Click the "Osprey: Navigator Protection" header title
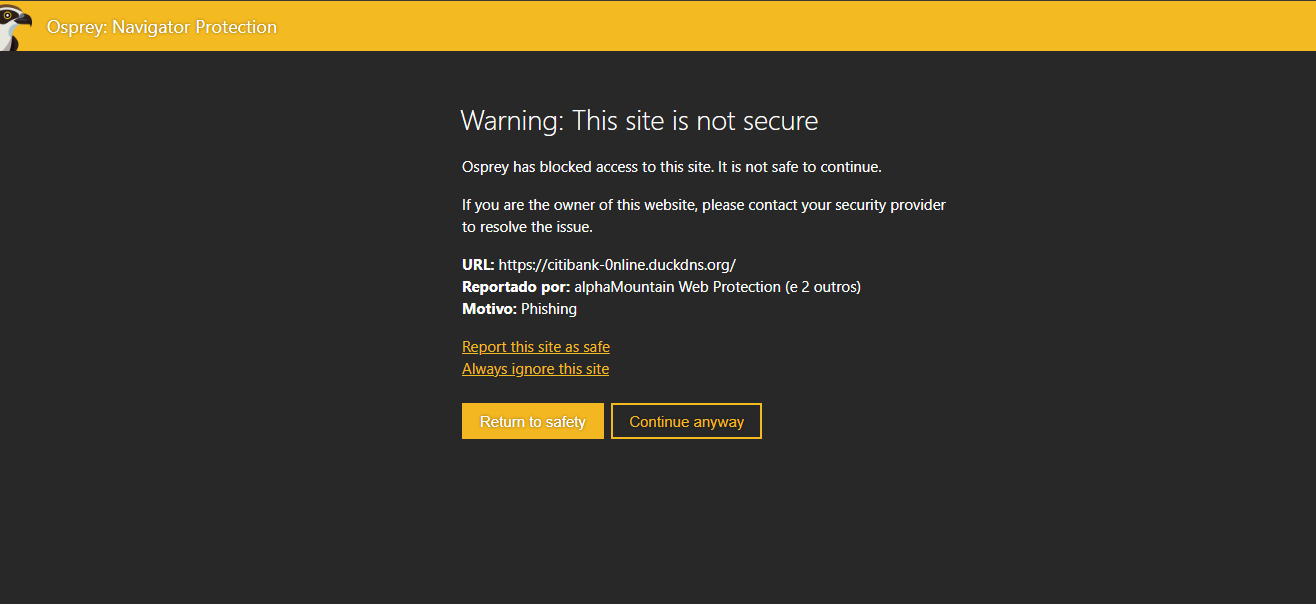 coord(162,27)
